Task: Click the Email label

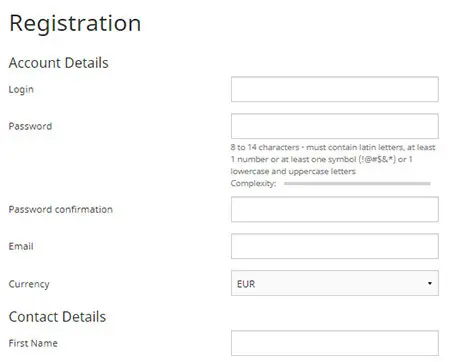Action: tap(21, 246)
